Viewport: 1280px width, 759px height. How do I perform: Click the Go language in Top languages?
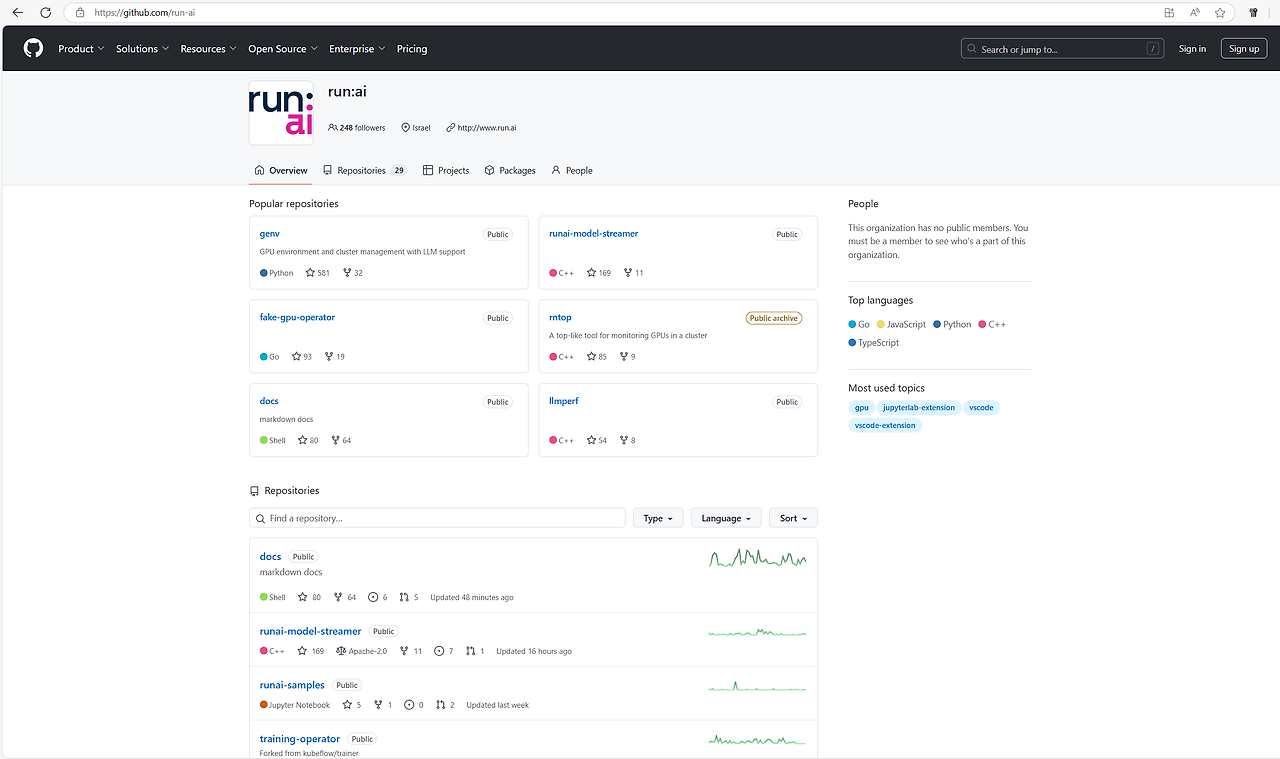pos(859,325)
